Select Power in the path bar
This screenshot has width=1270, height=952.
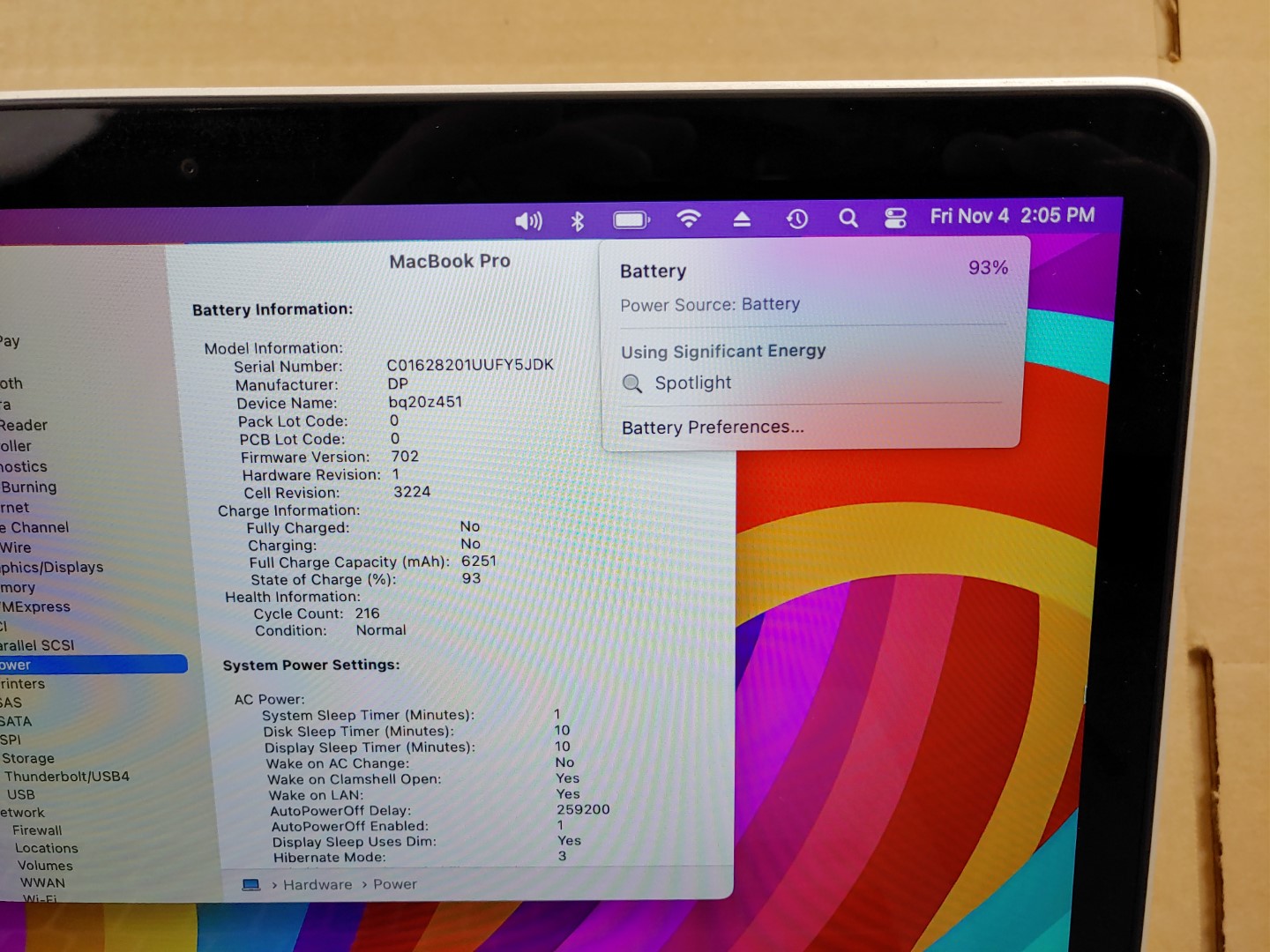point(394,884)
